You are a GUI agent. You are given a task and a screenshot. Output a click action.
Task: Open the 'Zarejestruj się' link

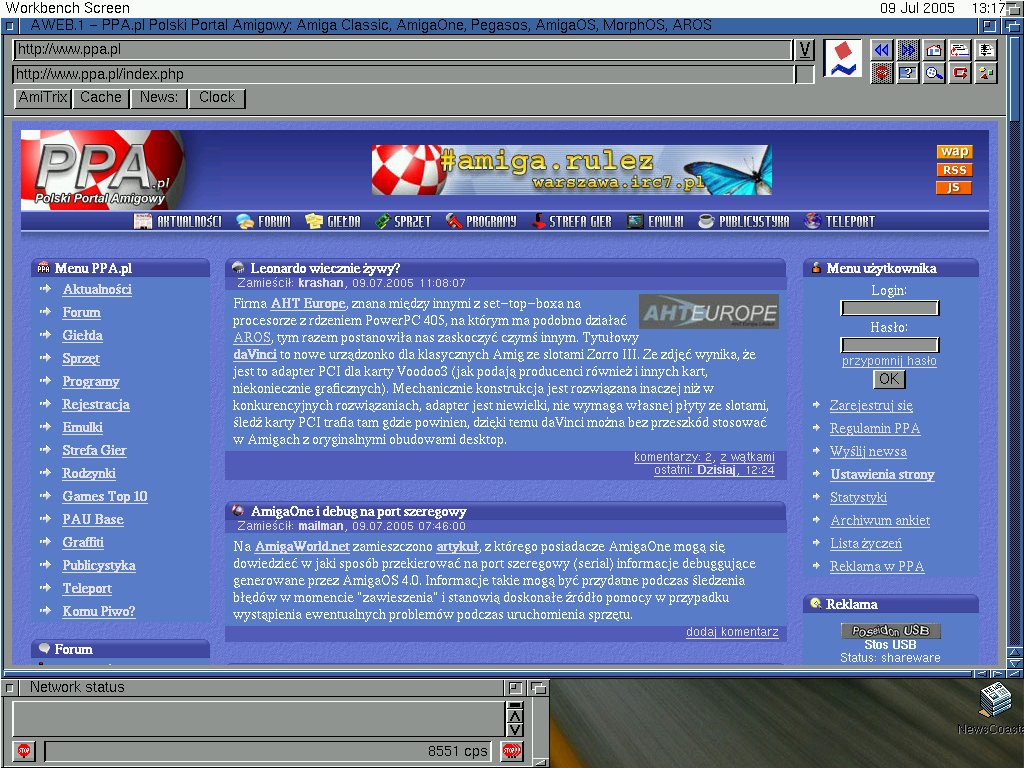point(871,406)
